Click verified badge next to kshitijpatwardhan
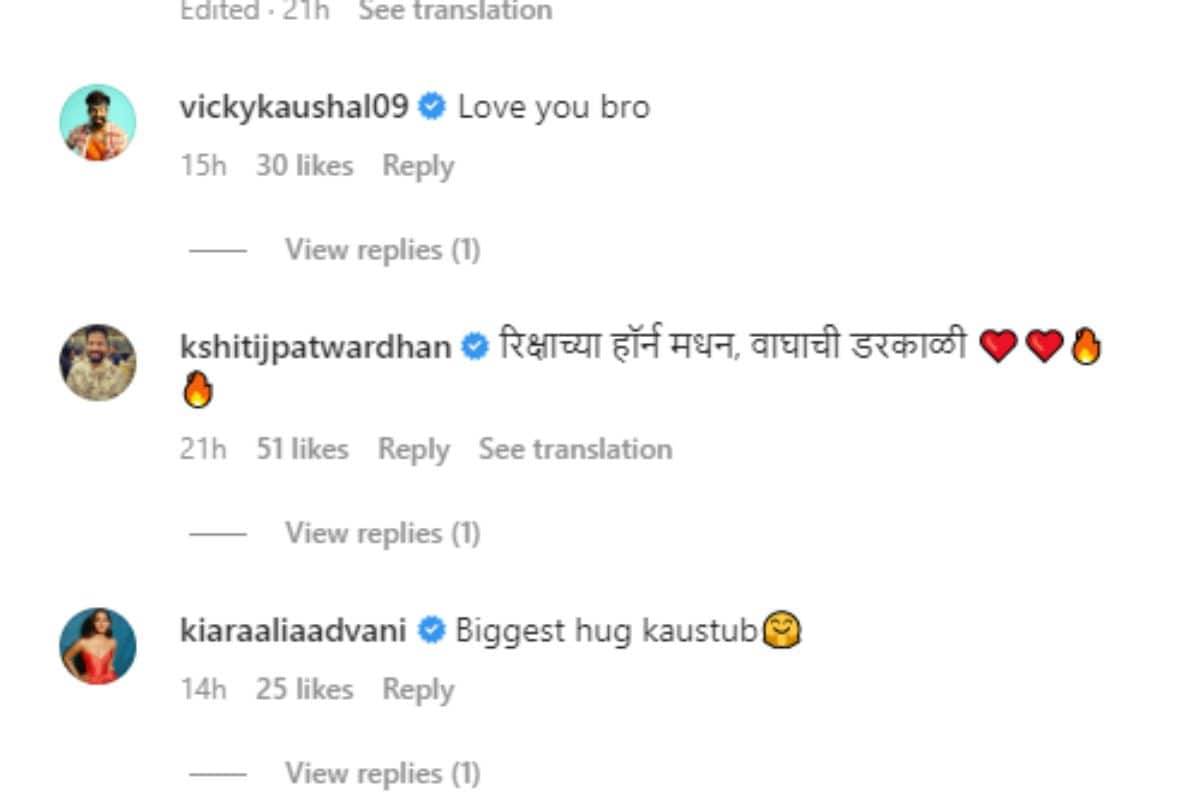This screenshot has width=1200, height=800. (x=474, y=347)
